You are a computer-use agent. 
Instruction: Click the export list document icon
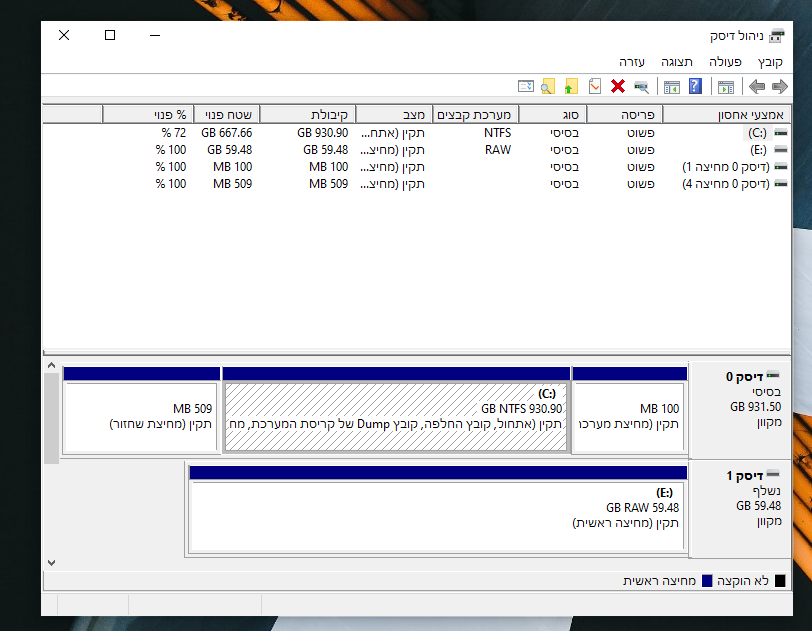click(x=594, y=84)
